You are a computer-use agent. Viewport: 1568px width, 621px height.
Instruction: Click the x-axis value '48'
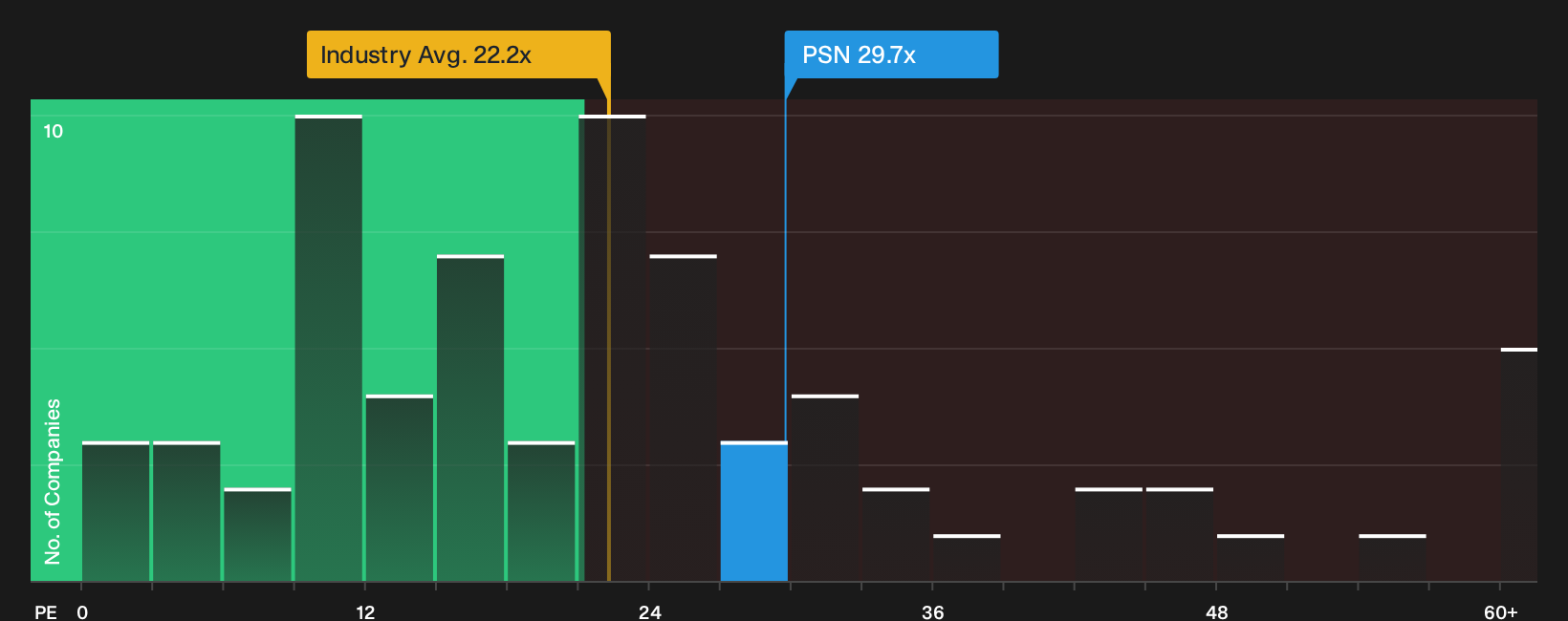click(x=1216, y=611)
